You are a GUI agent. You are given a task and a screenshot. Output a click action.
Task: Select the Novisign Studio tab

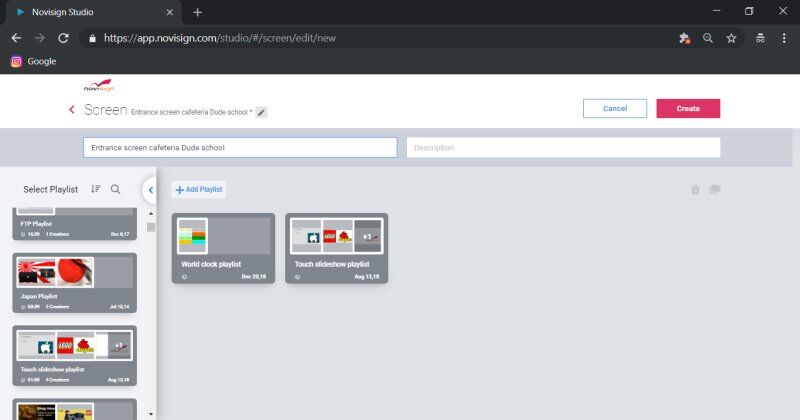(x=90, y=12)
